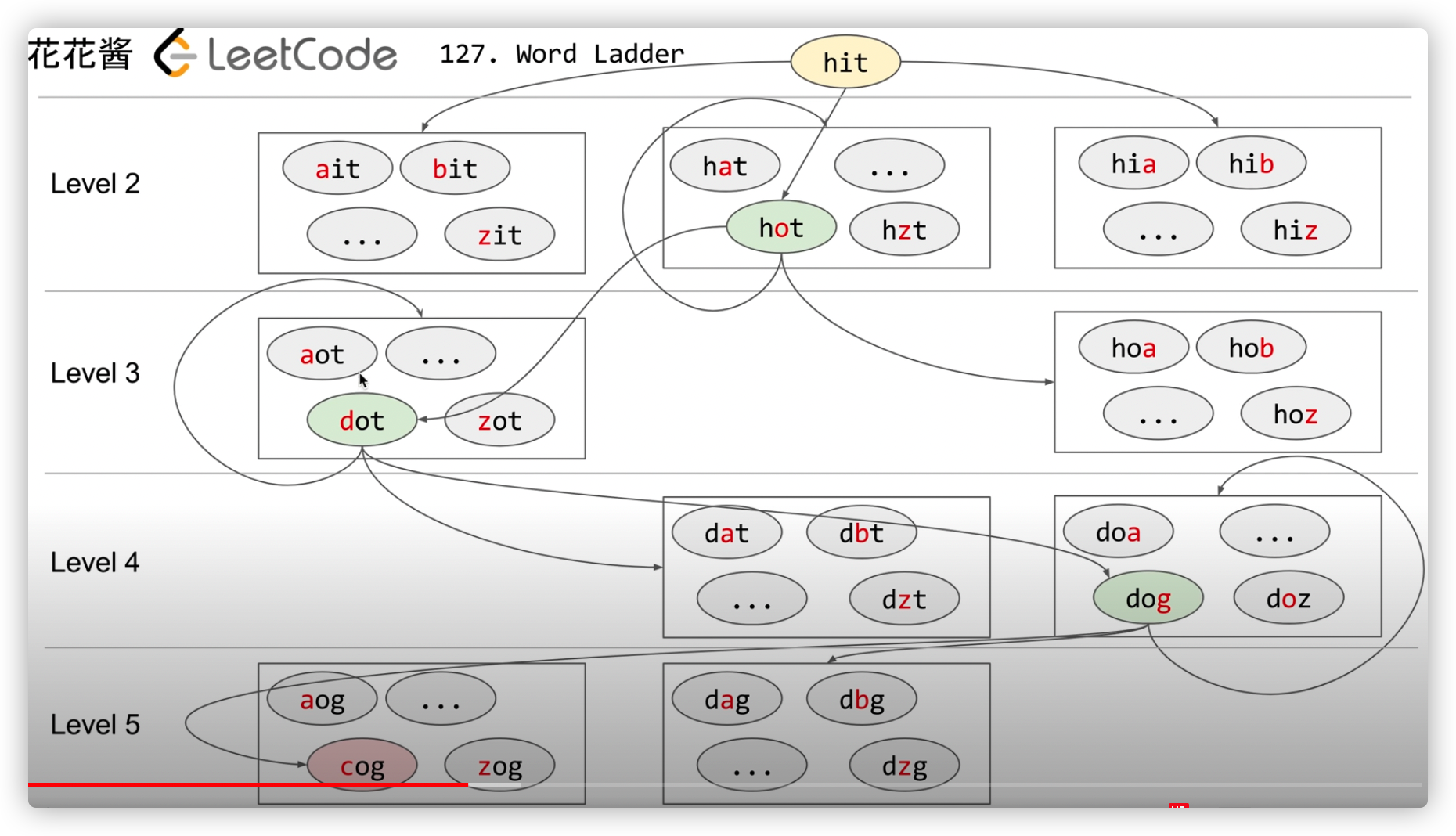
Task: Click the 'zog' node
Action: coord(499,766)
